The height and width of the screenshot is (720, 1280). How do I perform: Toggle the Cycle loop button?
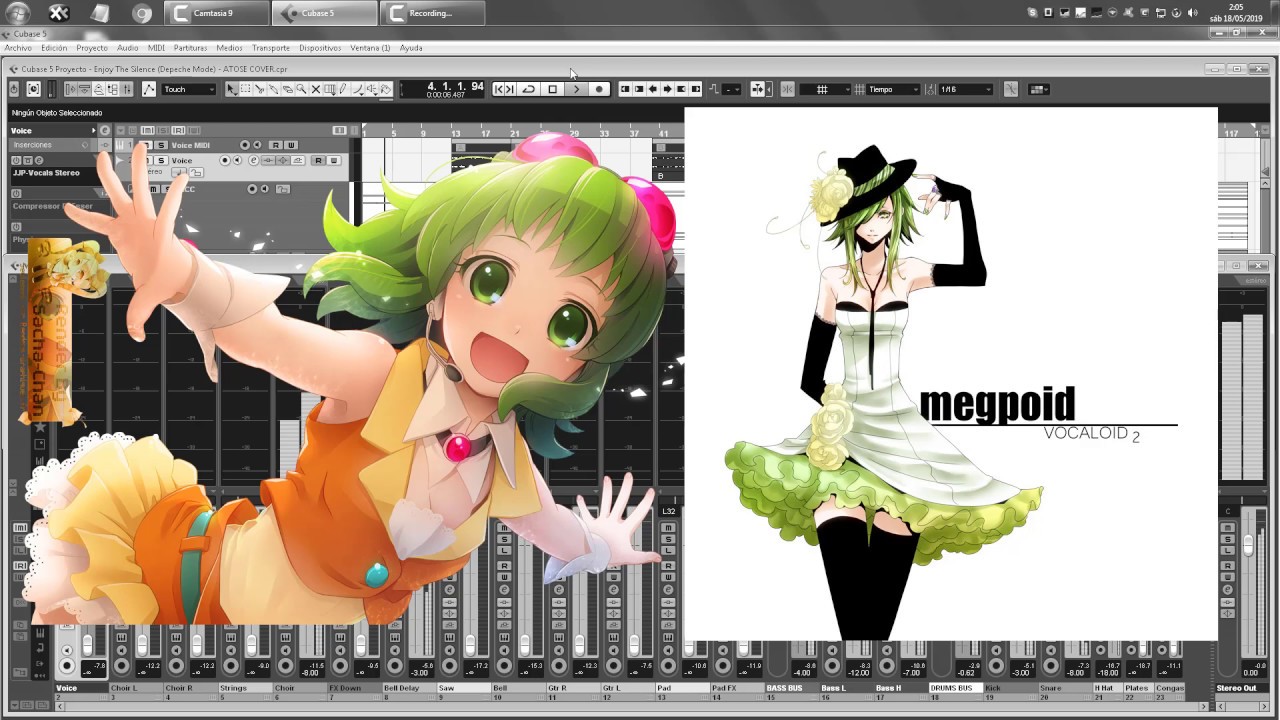[528, 89]
